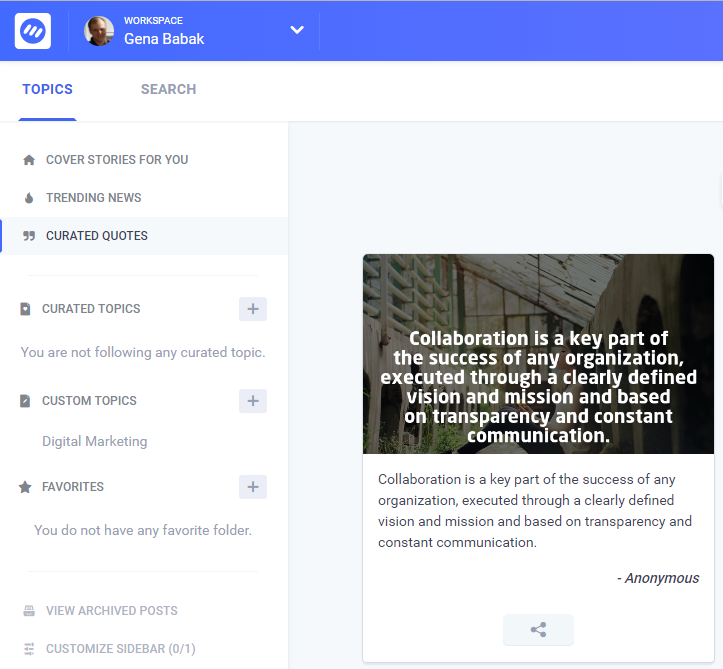Switch to the Search tab
This screenshot has height=669, width=723.
[168, 89]
